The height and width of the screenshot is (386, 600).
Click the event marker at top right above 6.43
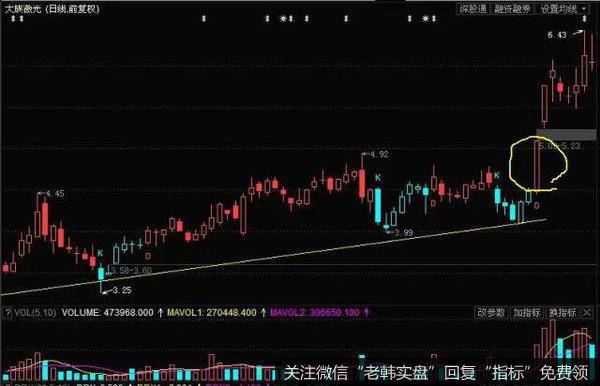[585, 18]
